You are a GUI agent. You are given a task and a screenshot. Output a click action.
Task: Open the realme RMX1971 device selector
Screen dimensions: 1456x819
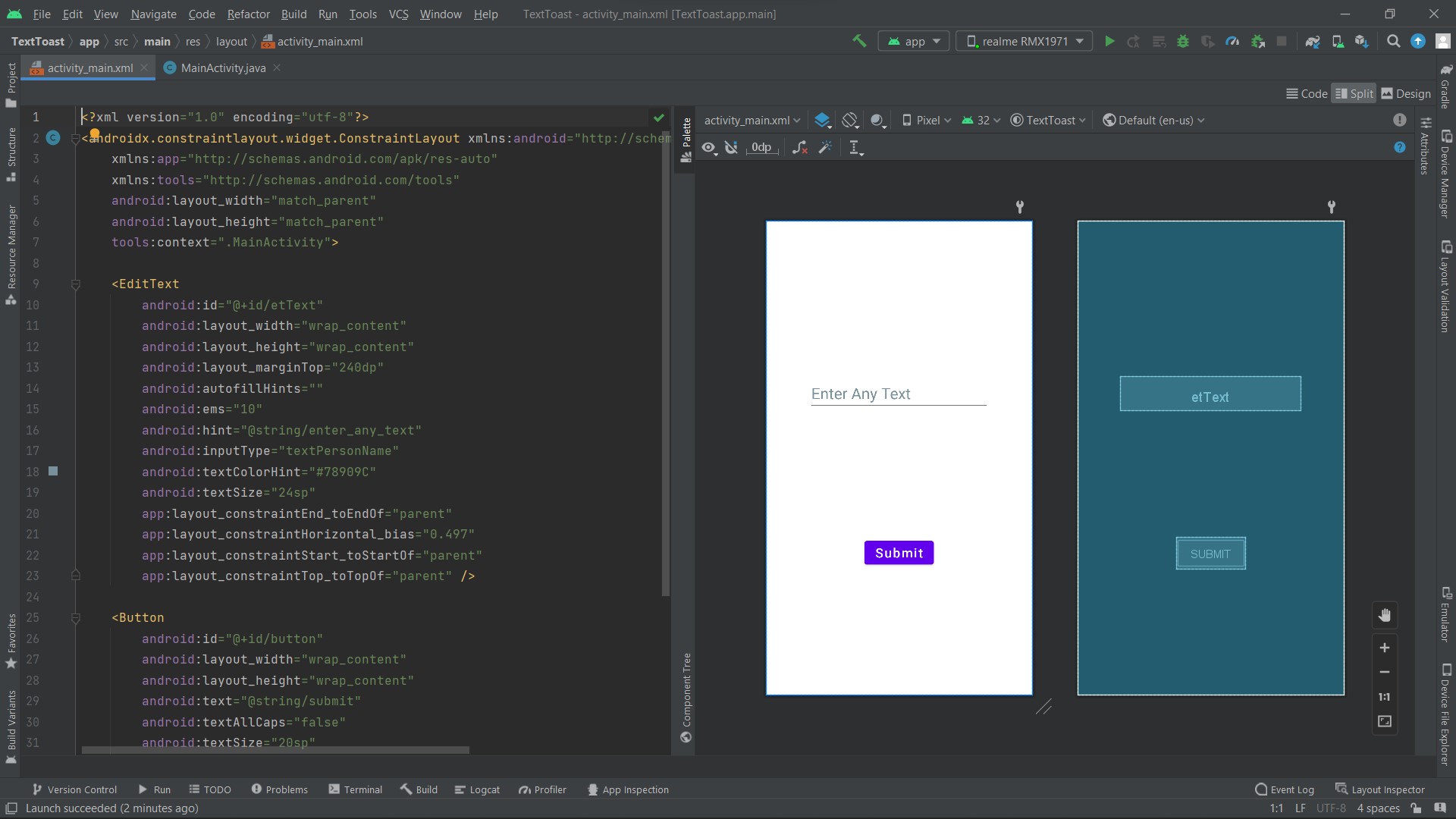[1024, 42]
